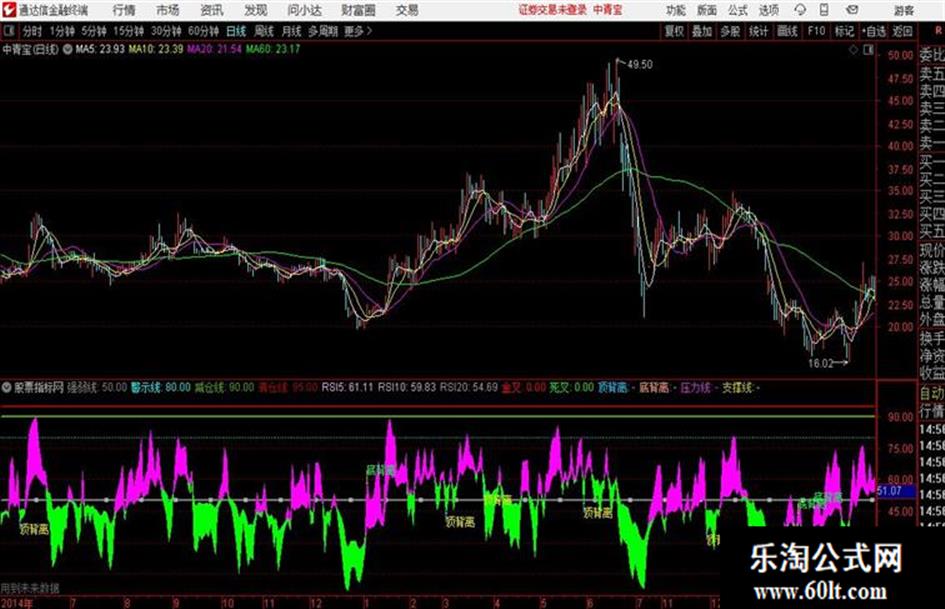Click the 多股 multi-stock button
This screenshot has width=945, height=609.
(x=730, y=31)
